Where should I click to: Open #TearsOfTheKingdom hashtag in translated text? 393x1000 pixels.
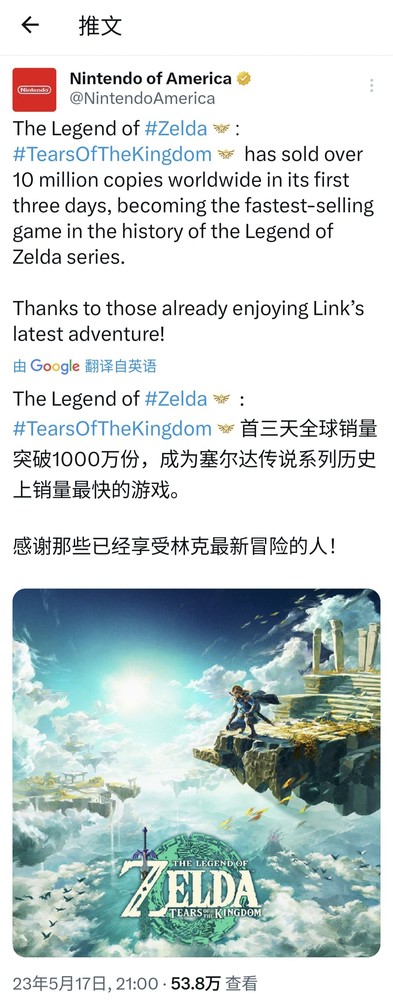tap(112, 428)
